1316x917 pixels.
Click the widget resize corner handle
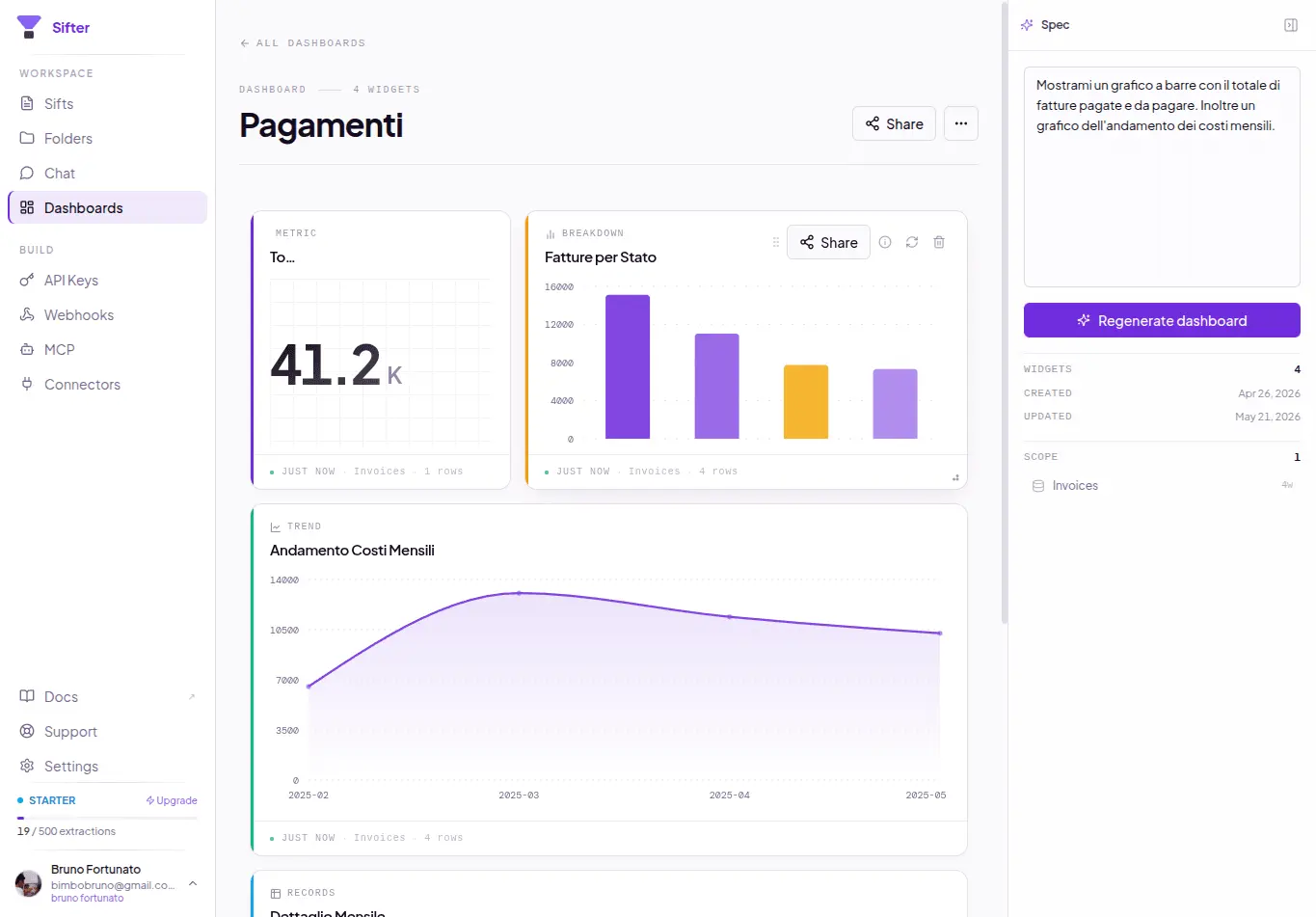(x=955, y=477)
